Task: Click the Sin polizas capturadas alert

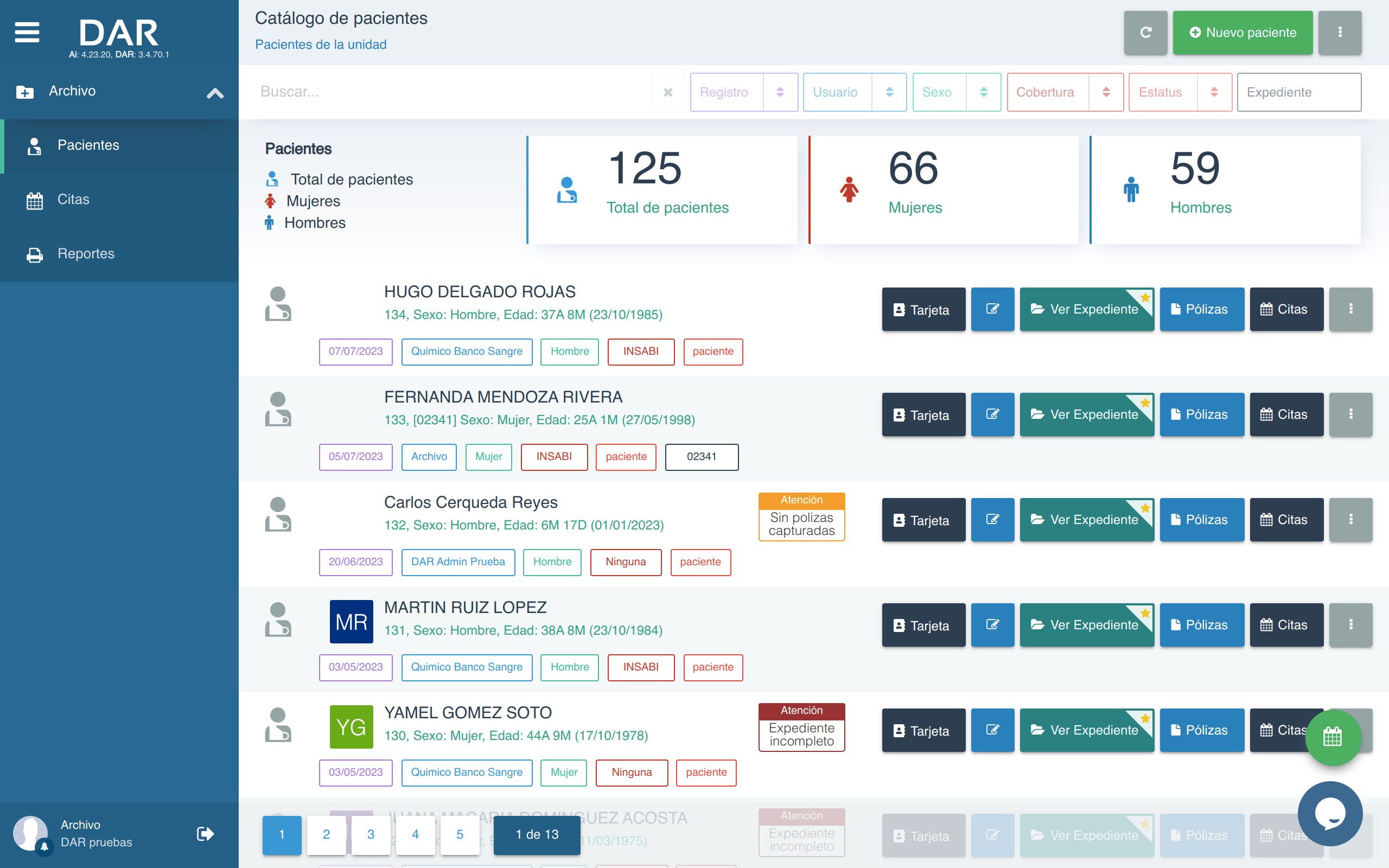Action: tap(801, 516)
